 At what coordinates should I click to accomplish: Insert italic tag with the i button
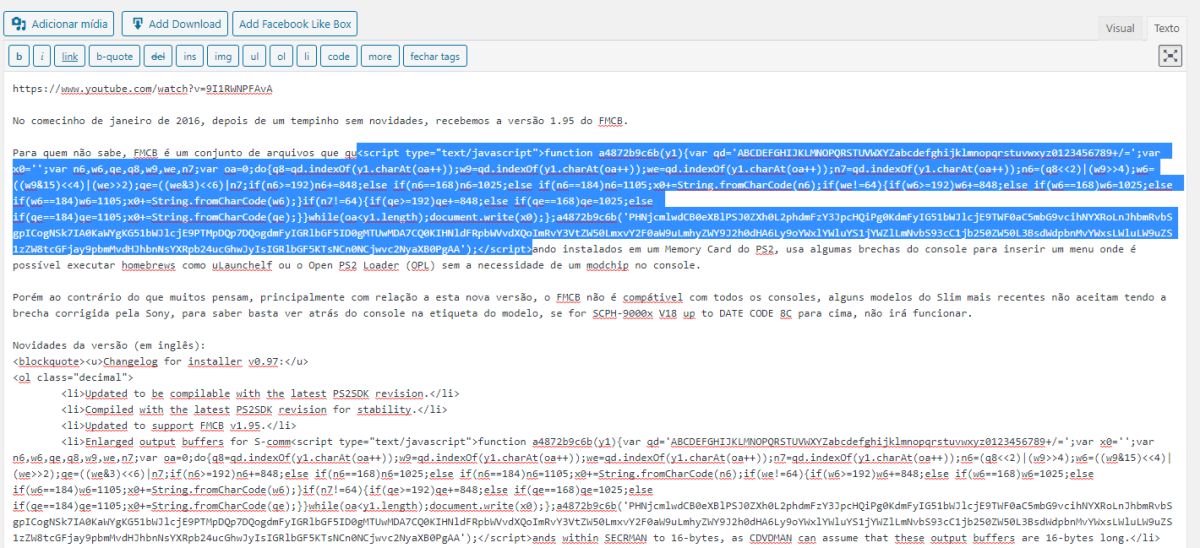43,56
